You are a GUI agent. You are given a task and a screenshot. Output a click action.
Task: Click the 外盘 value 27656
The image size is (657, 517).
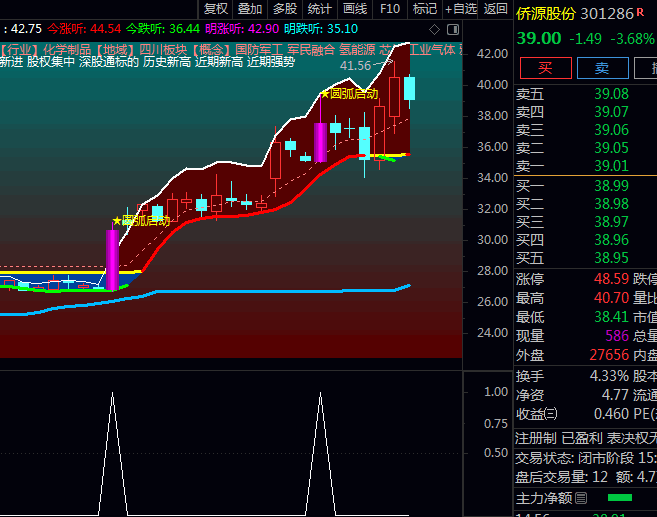click(x=609, y=355)
